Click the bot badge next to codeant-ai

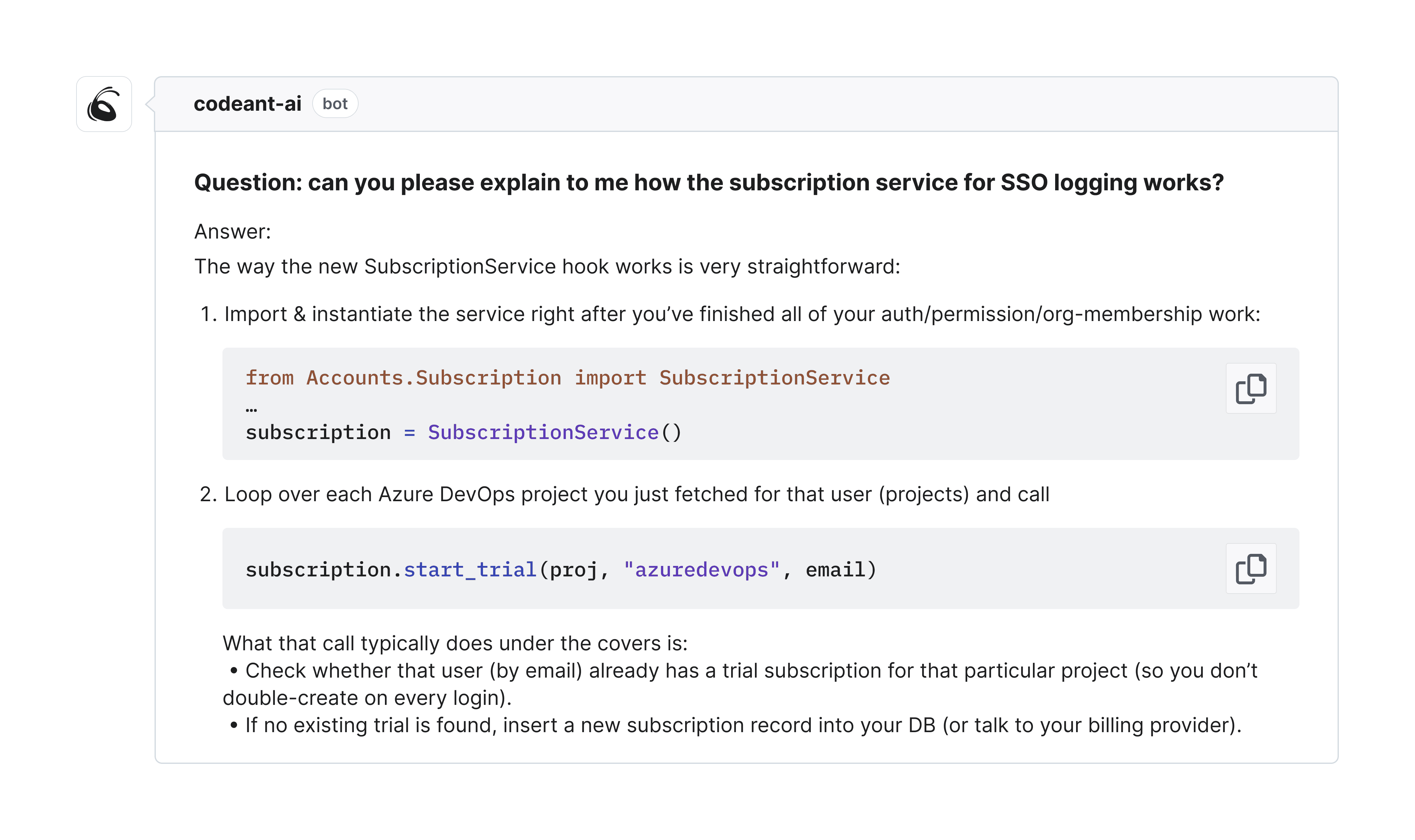click(335, 104)
